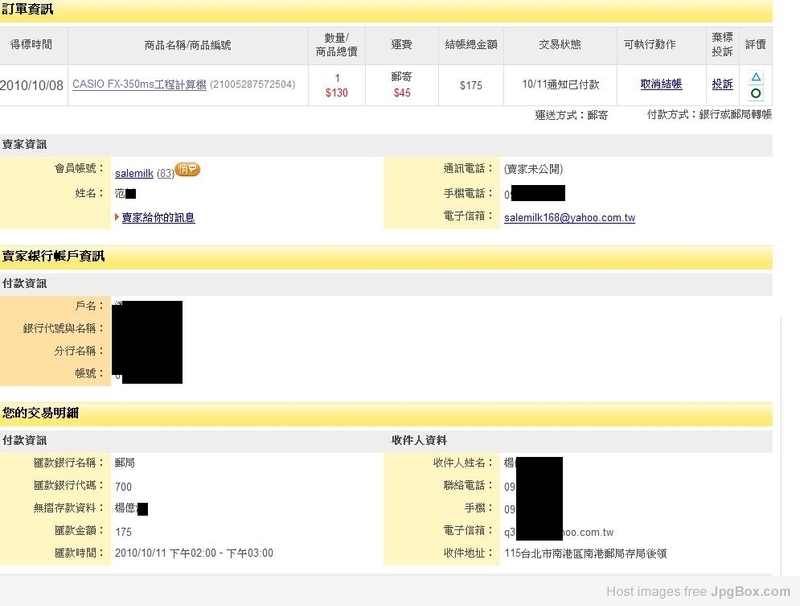Select the 賣家銀行帳戶資訊 section heading

click(53, 256)
